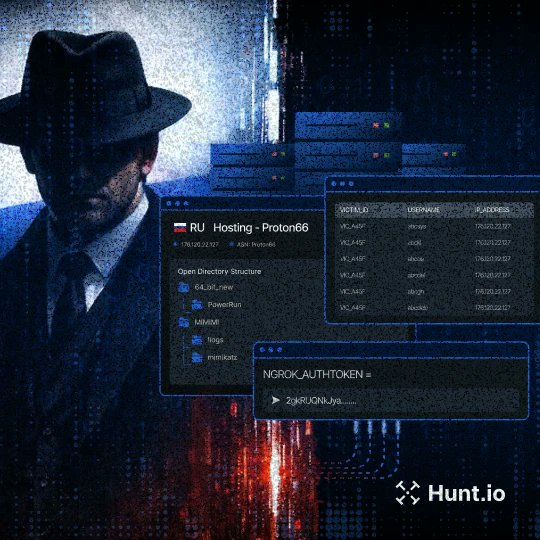Select the '64_bit_new' folder name
The height and width of the screenshot is (540, 540).
pyautogui.click(x=214, y=287)
